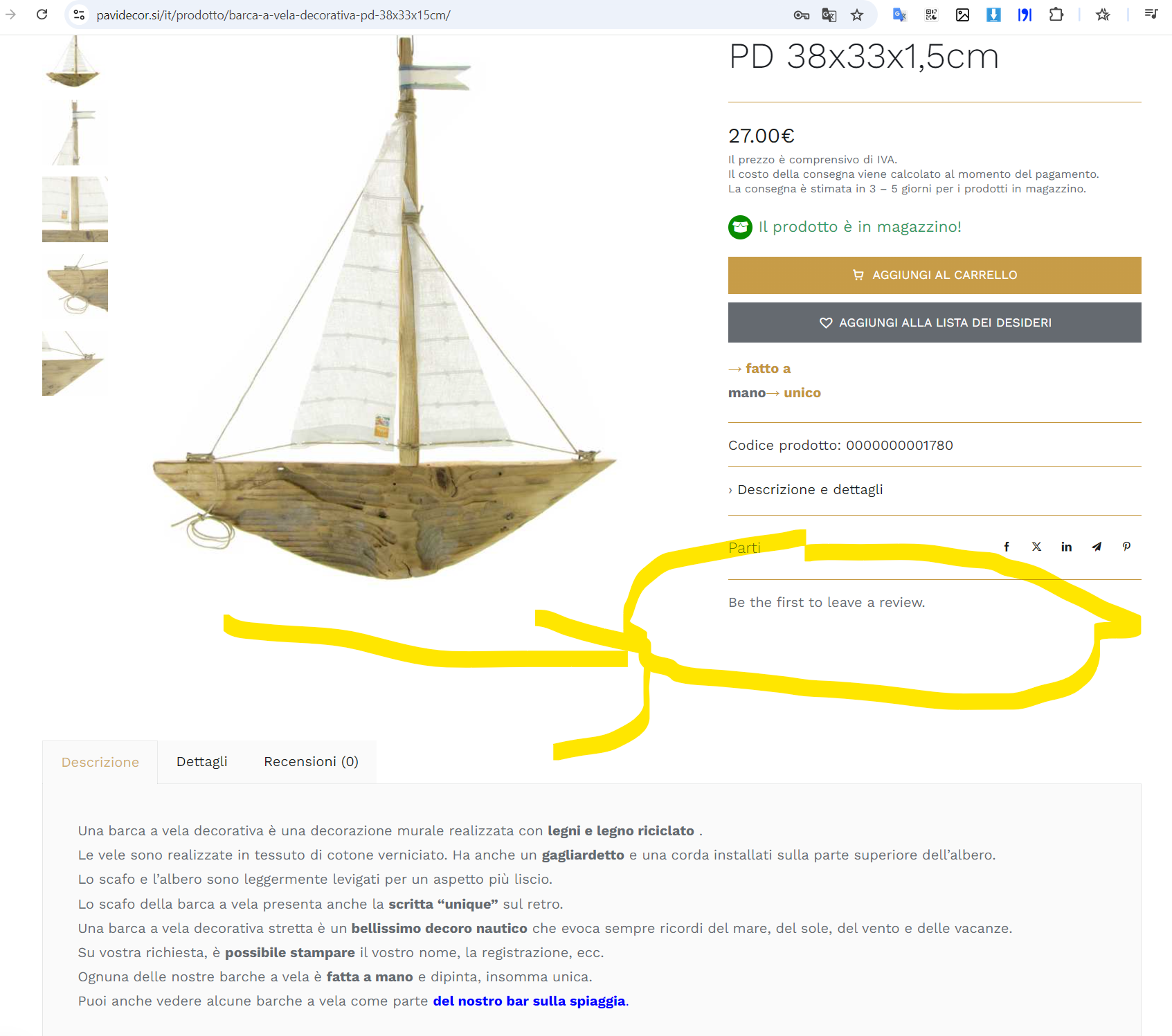The image size is (1172, 1036).
Task: Click Aggiungi alla lista dei desideri
Action: (935, 322)
